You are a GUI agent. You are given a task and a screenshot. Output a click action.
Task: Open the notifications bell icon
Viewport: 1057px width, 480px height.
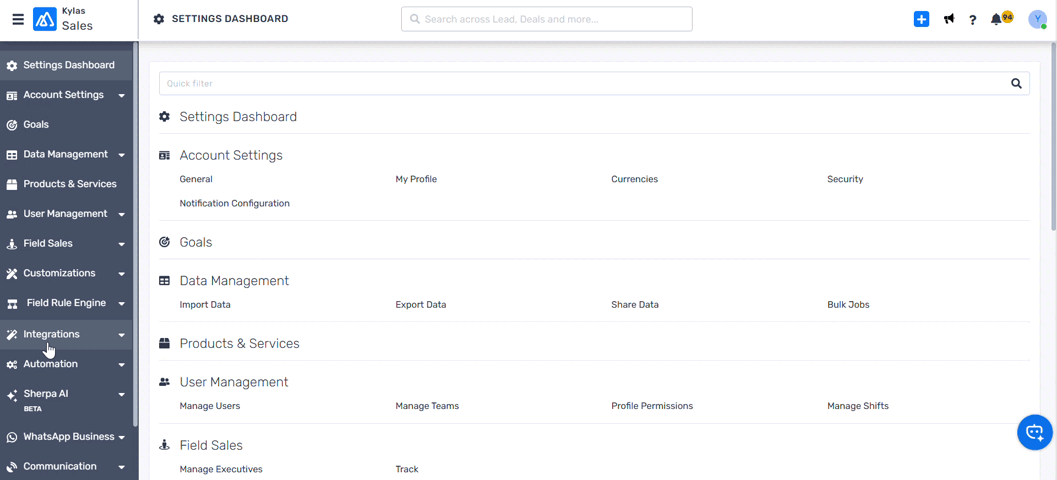[997, 19]
